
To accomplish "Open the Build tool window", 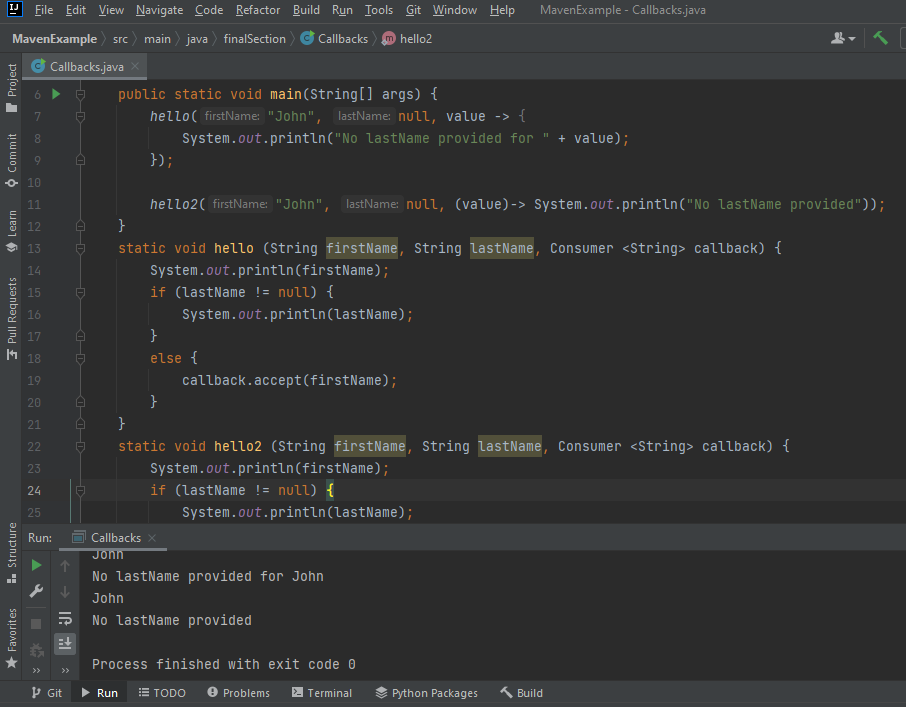I will pyautogui.click(x=522, y=693).
